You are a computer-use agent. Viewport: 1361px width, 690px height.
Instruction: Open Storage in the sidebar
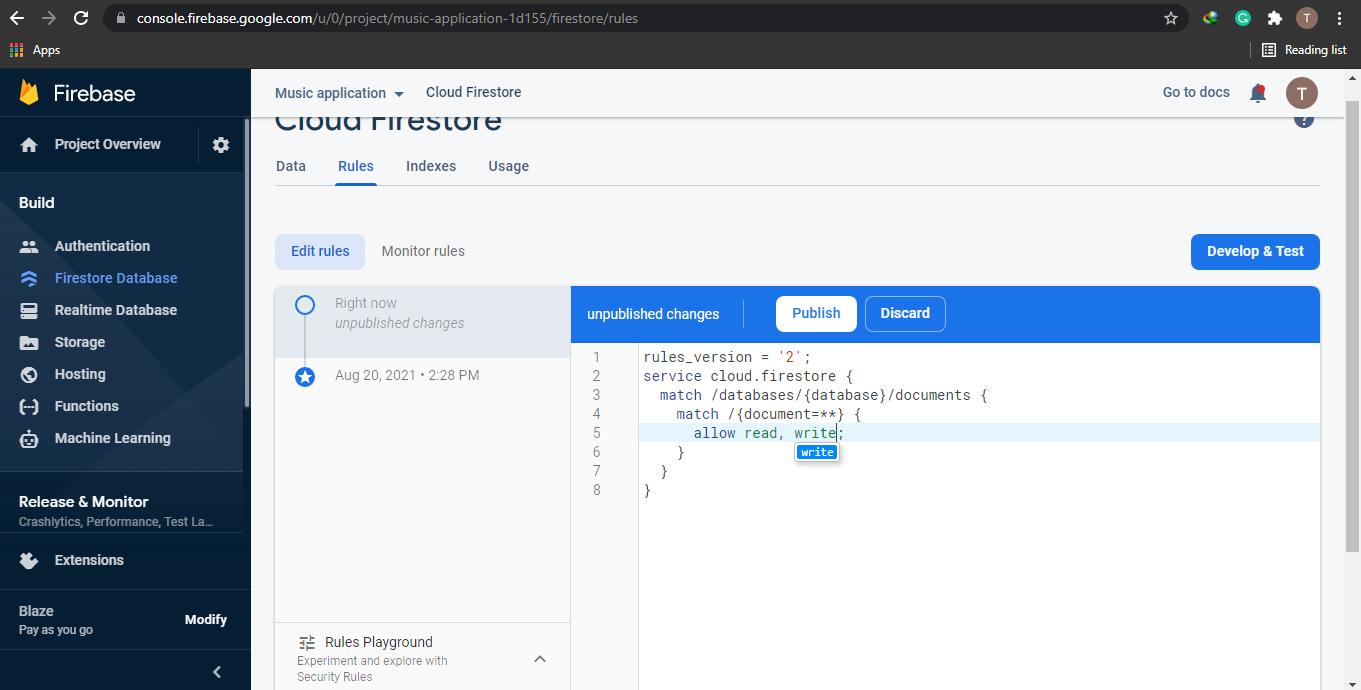(80, 342)
